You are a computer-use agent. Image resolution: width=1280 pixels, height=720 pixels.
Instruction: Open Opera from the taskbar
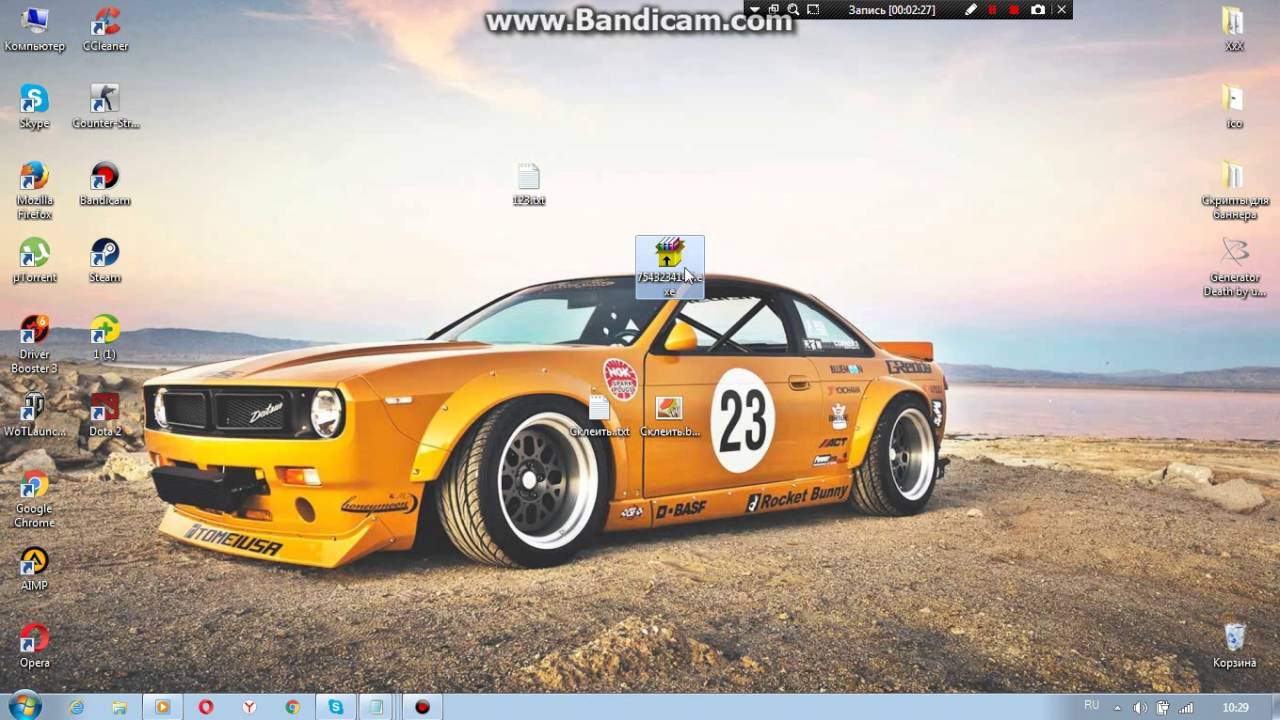point(206,707)
